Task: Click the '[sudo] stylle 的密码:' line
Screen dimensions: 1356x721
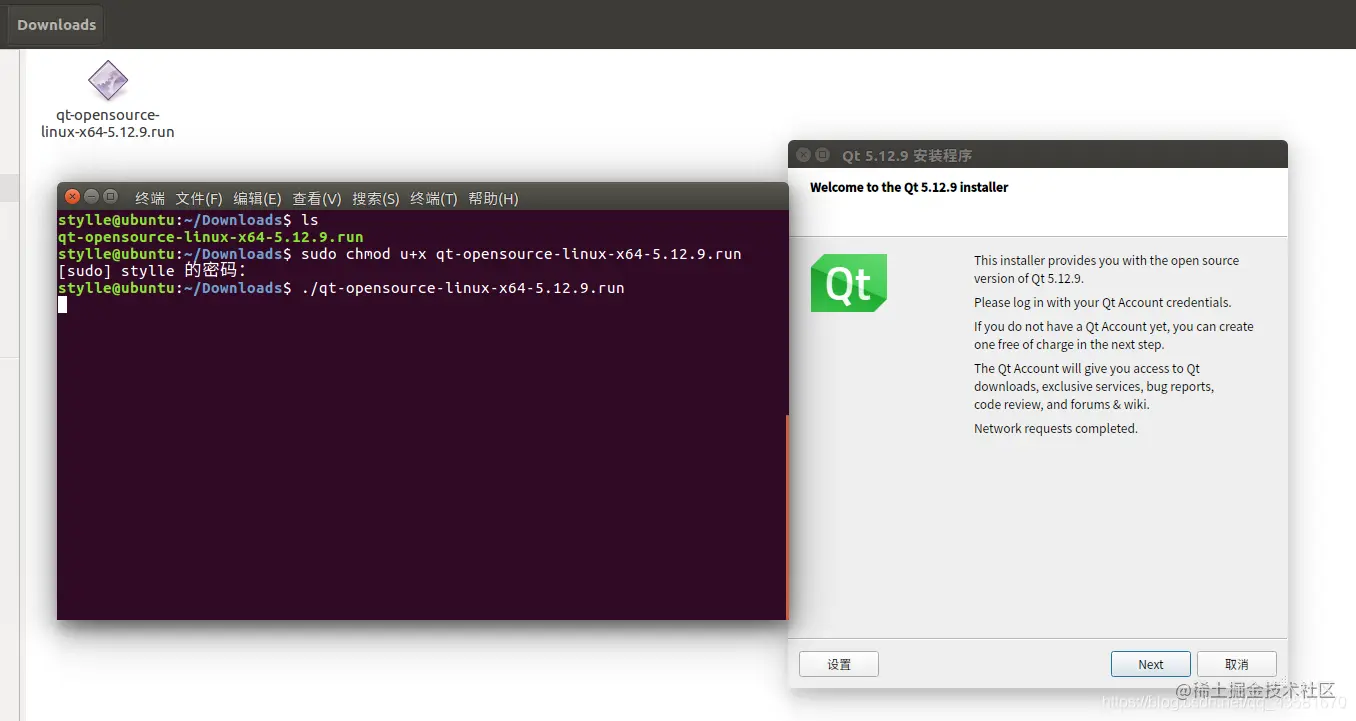Action: [x=152, y=271]
